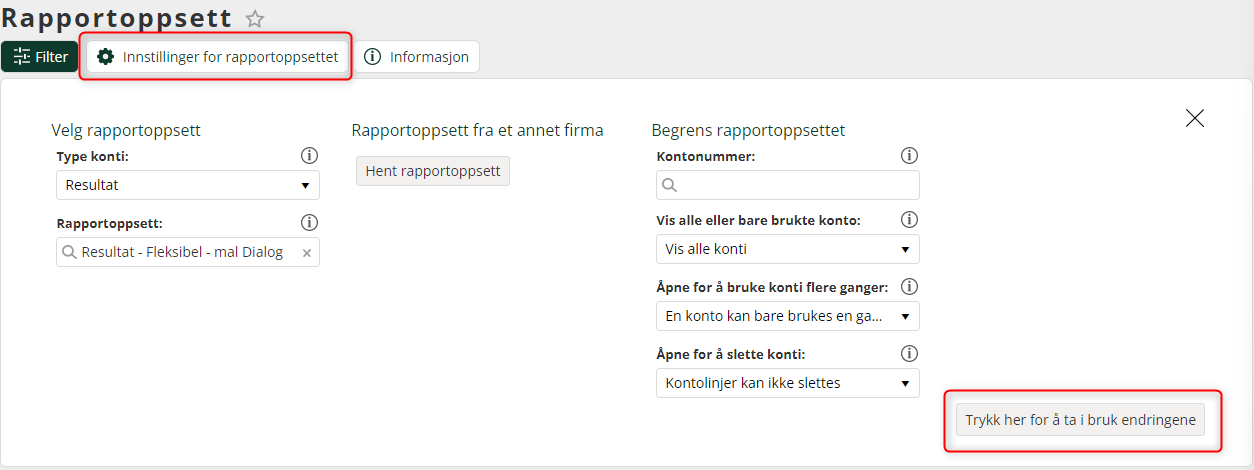Viewport: 1254px width, 470px height.
Task: Open the Kontolinjer kan ikke slettes dropdown
Action: (788, 383)
